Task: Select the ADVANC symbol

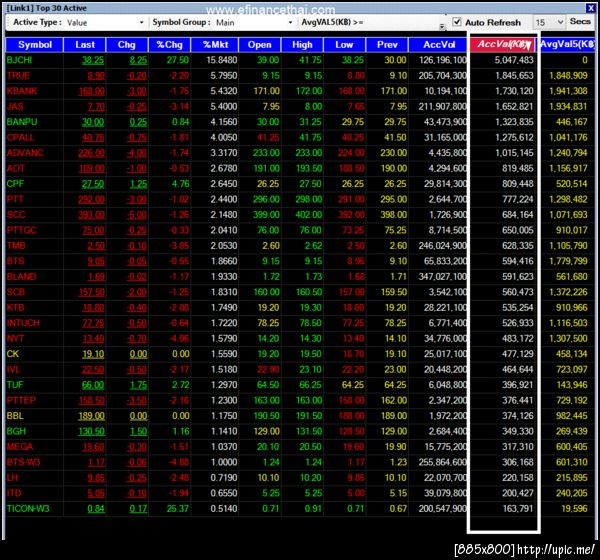Action: 25,153
